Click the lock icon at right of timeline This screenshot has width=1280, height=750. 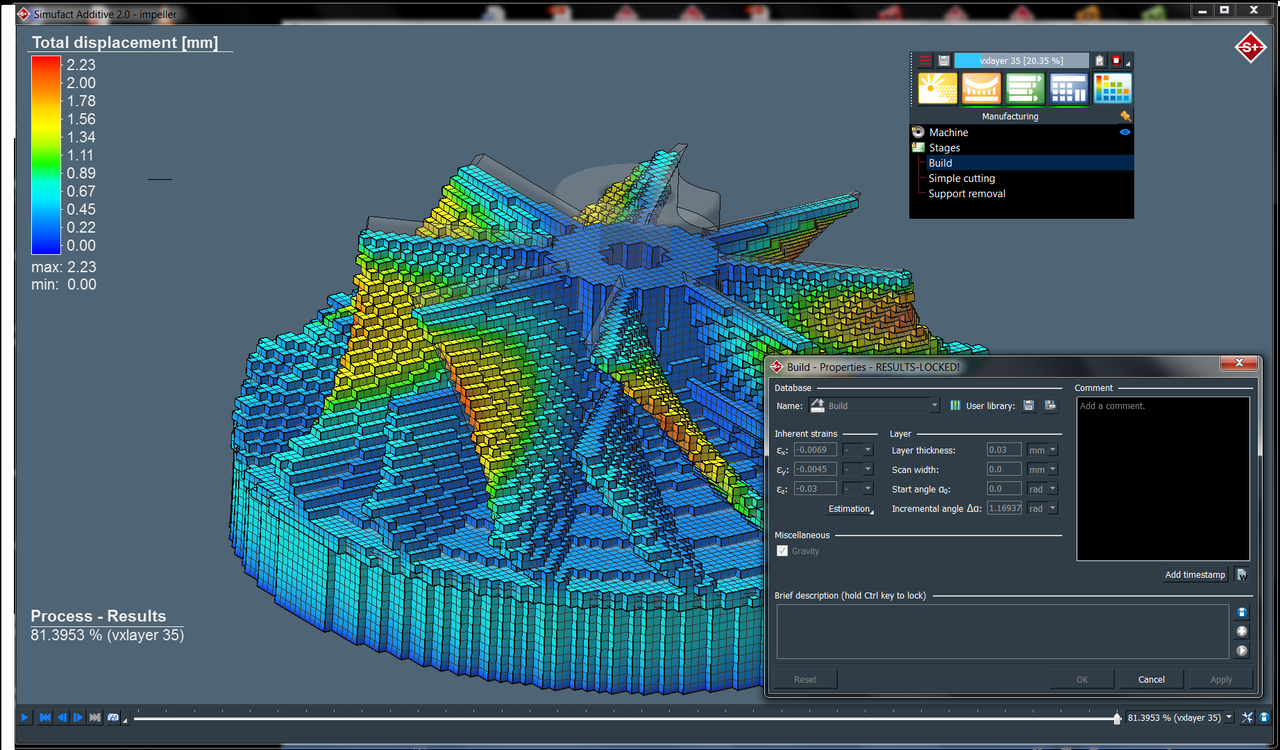click(1264, 718)
